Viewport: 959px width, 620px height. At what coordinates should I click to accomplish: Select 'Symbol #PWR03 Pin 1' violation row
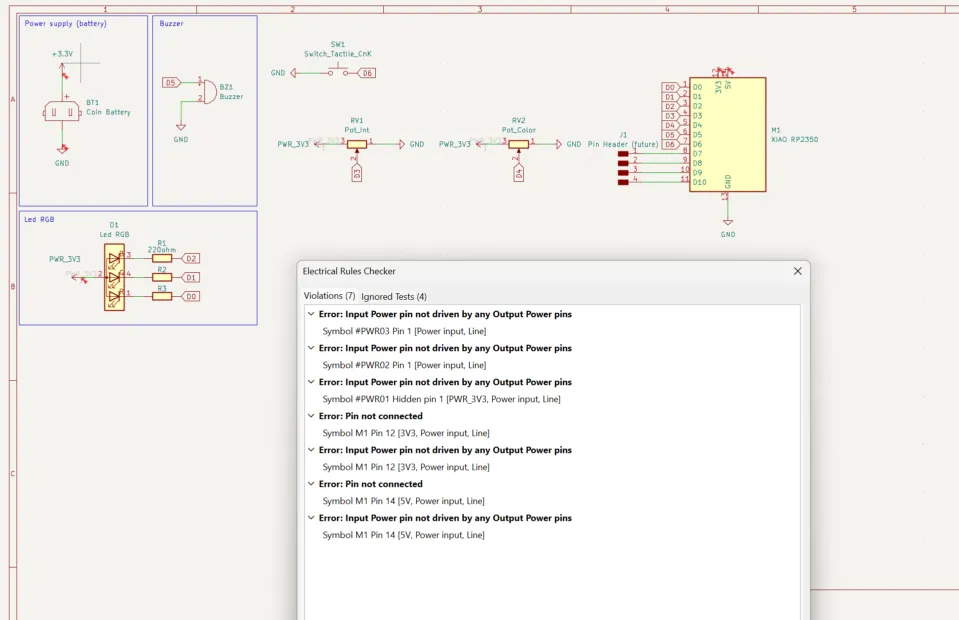click(x=404, y=331)
